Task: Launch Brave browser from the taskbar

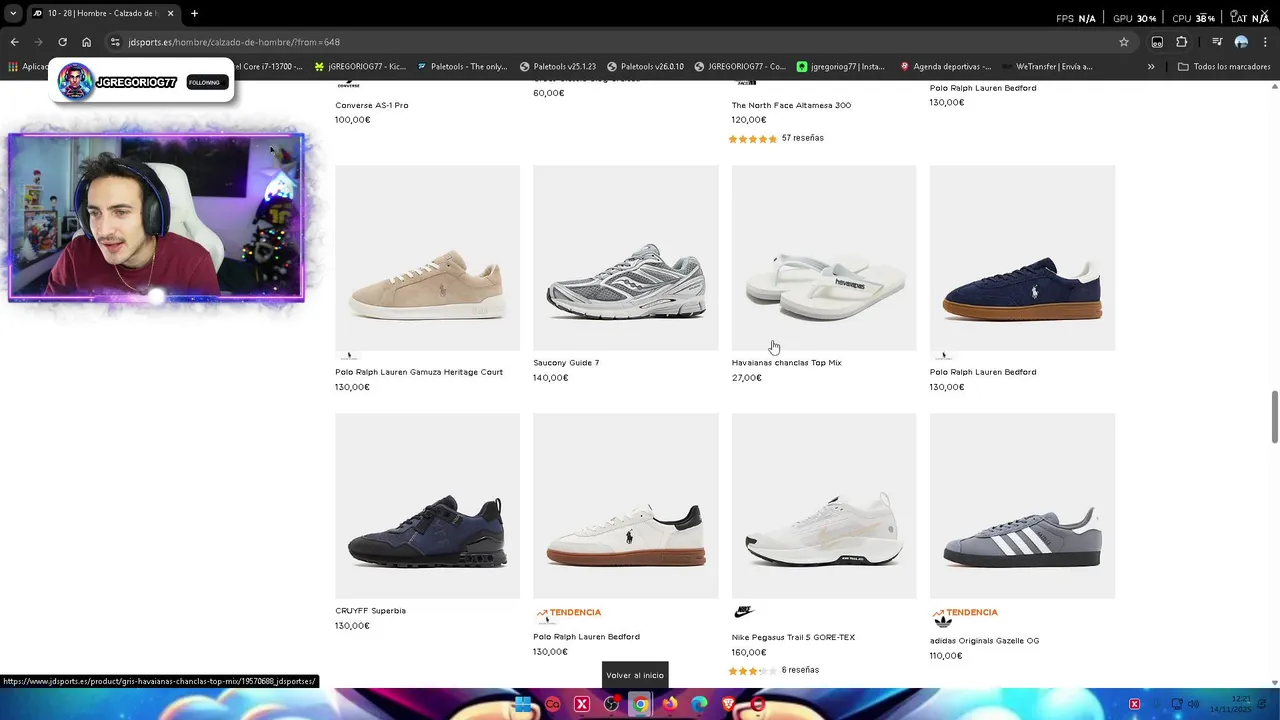Action: (x=728, y=704)
